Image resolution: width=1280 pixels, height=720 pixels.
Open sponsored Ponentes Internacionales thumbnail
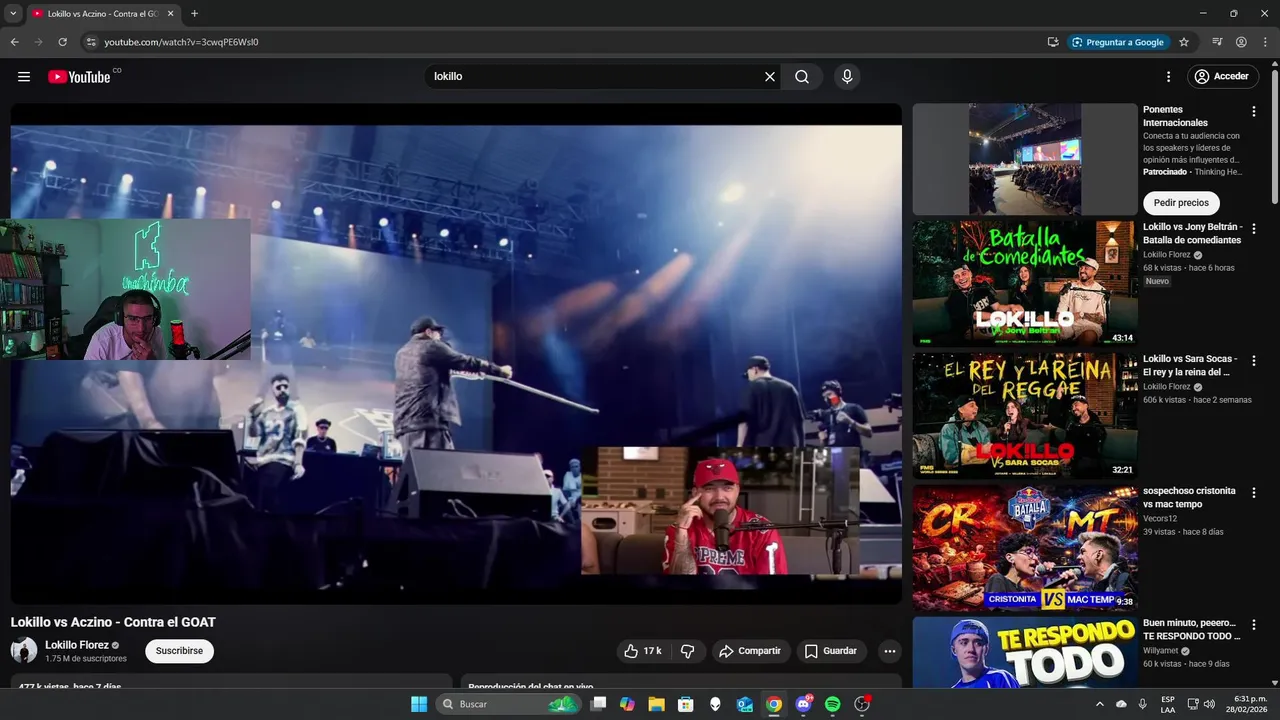pos(1025,159)
